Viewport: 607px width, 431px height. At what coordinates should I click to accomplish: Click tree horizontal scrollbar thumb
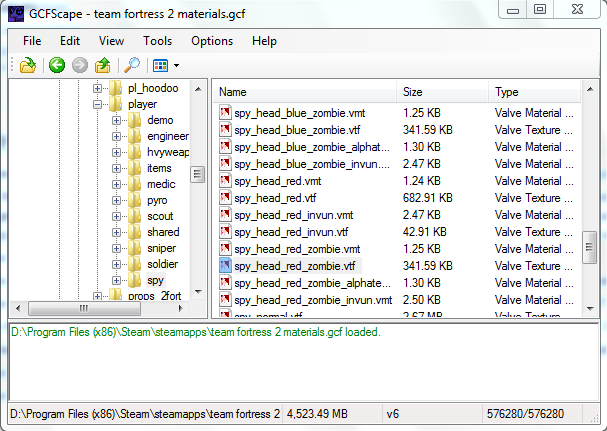click(84, 309)
